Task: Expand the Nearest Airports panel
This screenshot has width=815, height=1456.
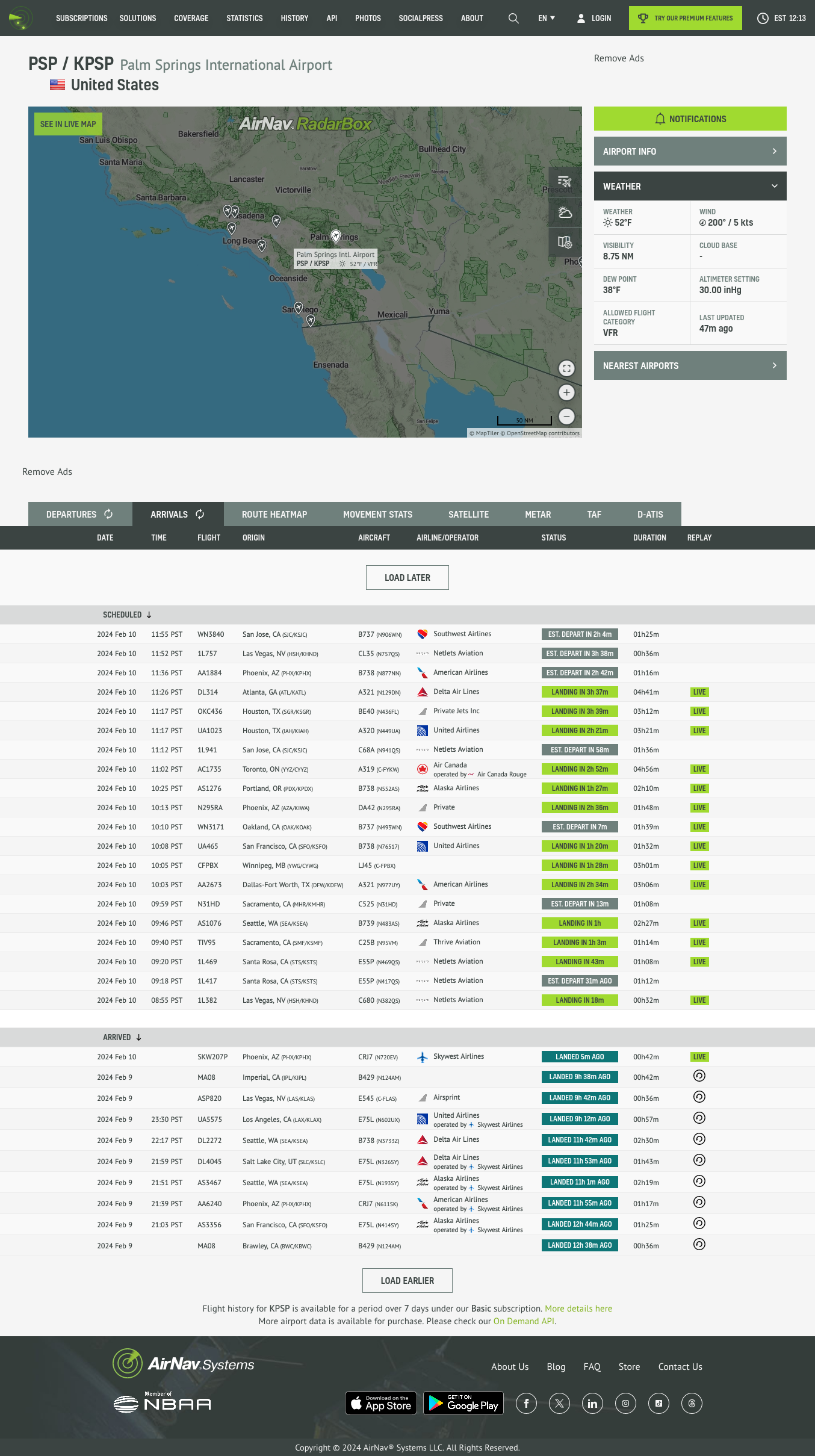Action: pyautogui.click(x=690, y=365)
